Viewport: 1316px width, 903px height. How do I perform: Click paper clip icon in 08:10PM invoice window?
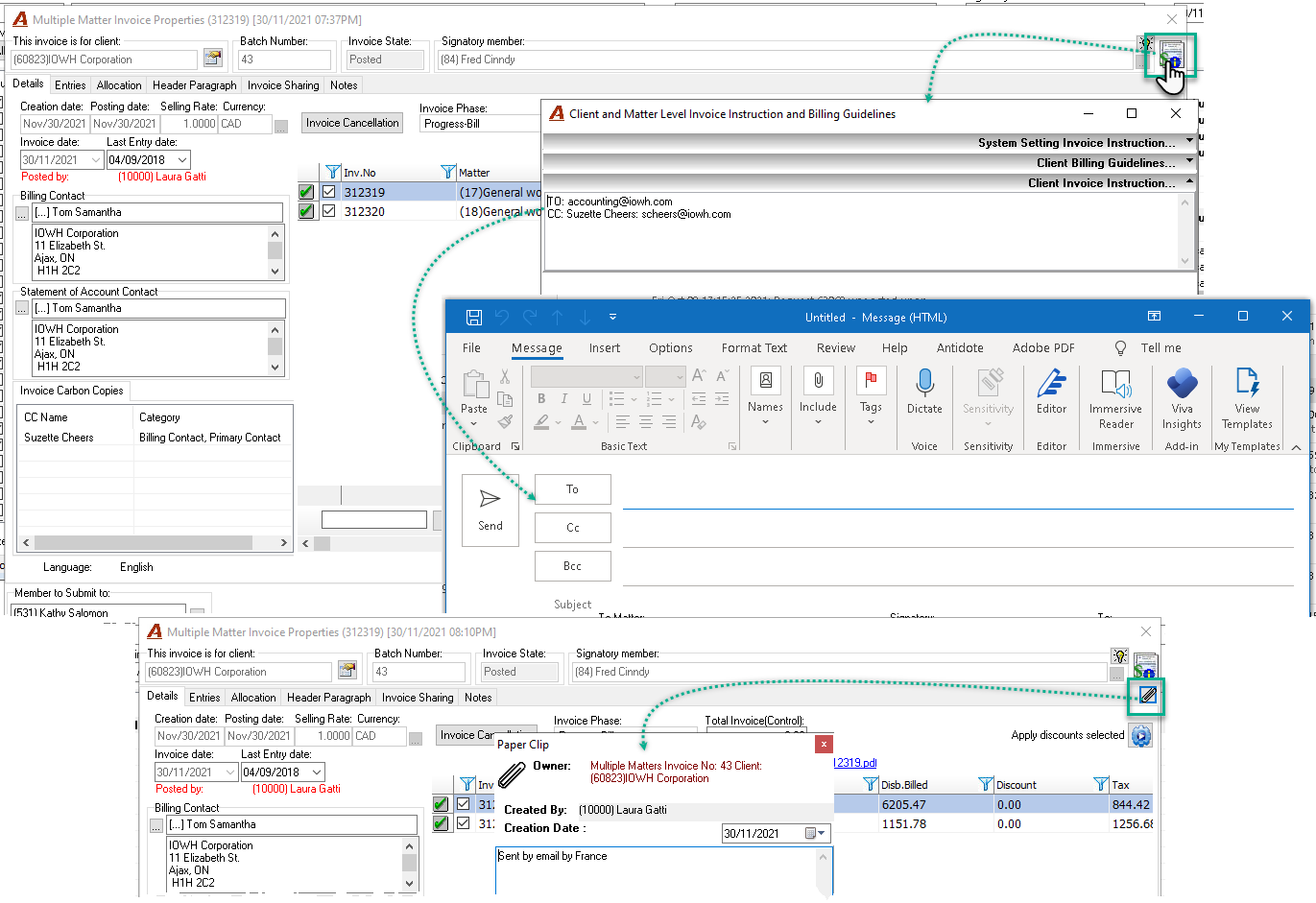click(x=1148, y=695)
